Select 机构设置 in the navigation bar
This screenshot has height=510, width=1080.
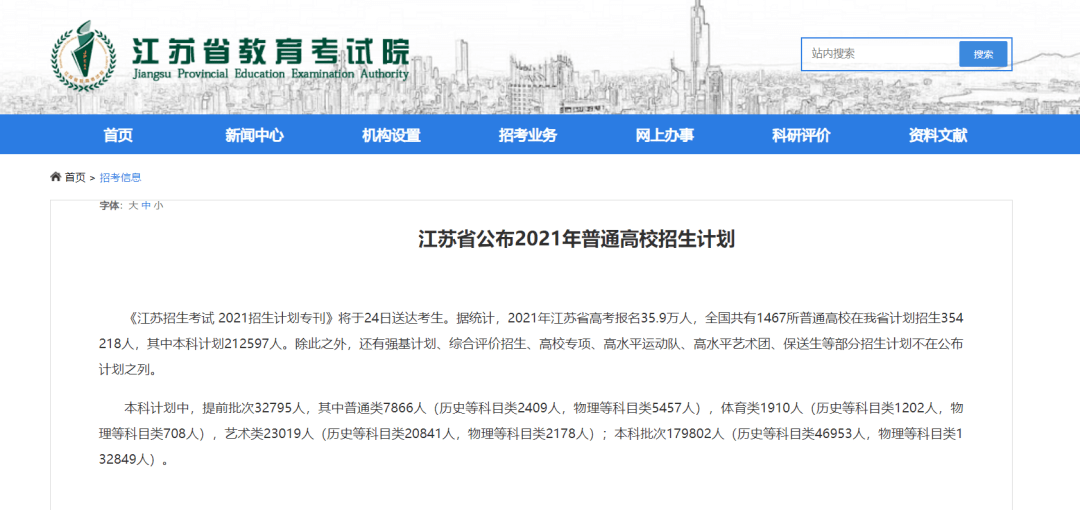pos(391,135)
